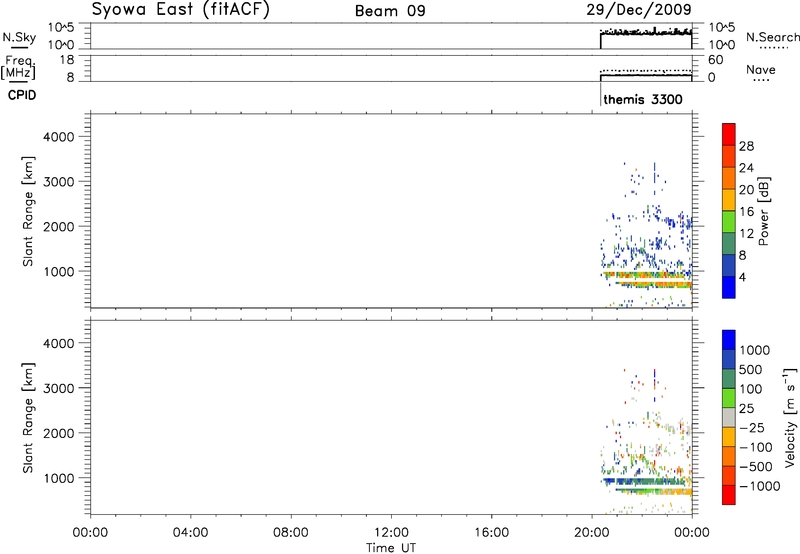Click the "28" Power colorbar tick label

[x=746, y=146]
